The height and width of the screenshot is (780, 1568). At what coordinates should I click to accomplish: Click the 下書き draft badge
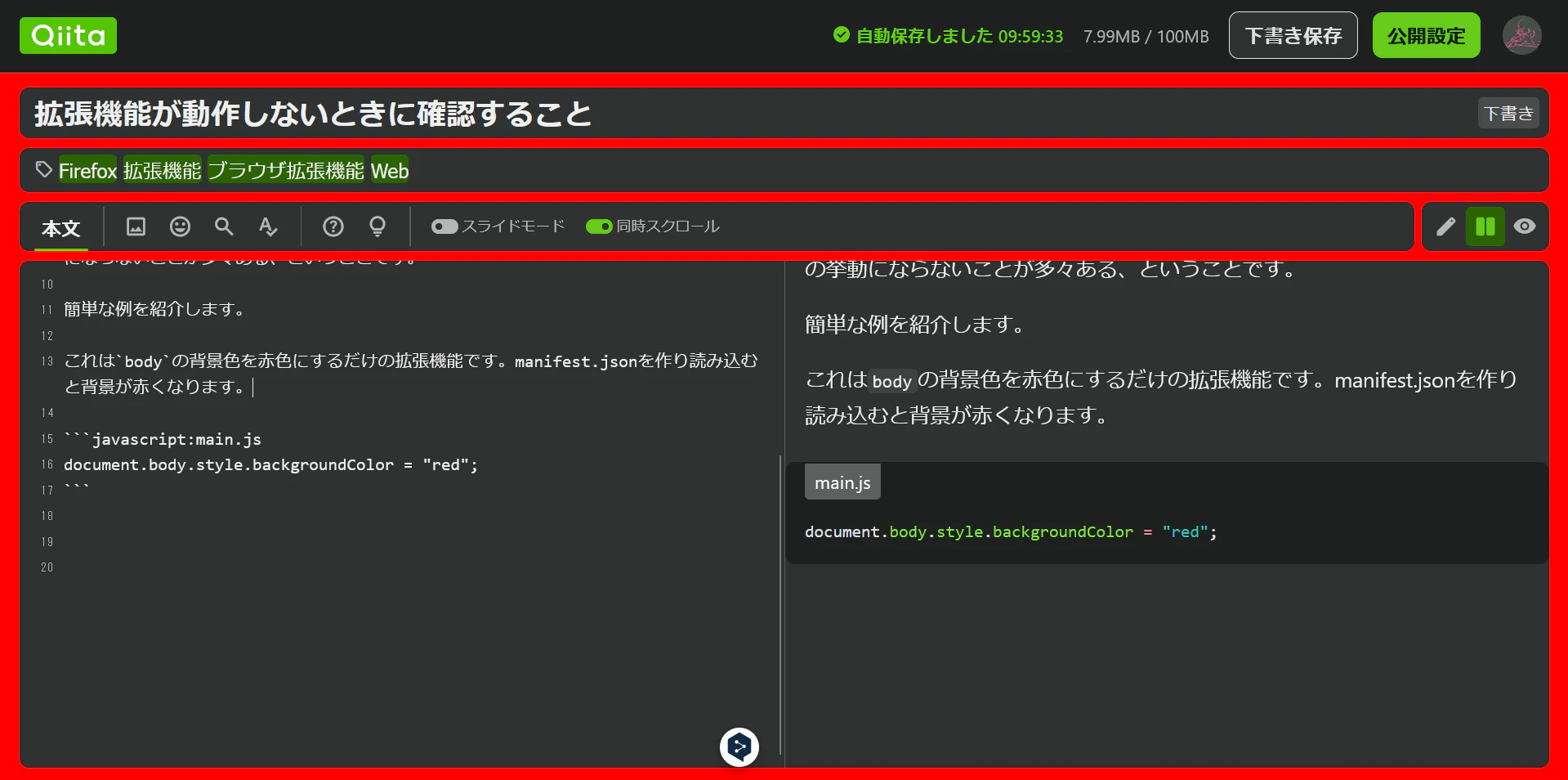pyautogui.click(x=1508, y=114)
